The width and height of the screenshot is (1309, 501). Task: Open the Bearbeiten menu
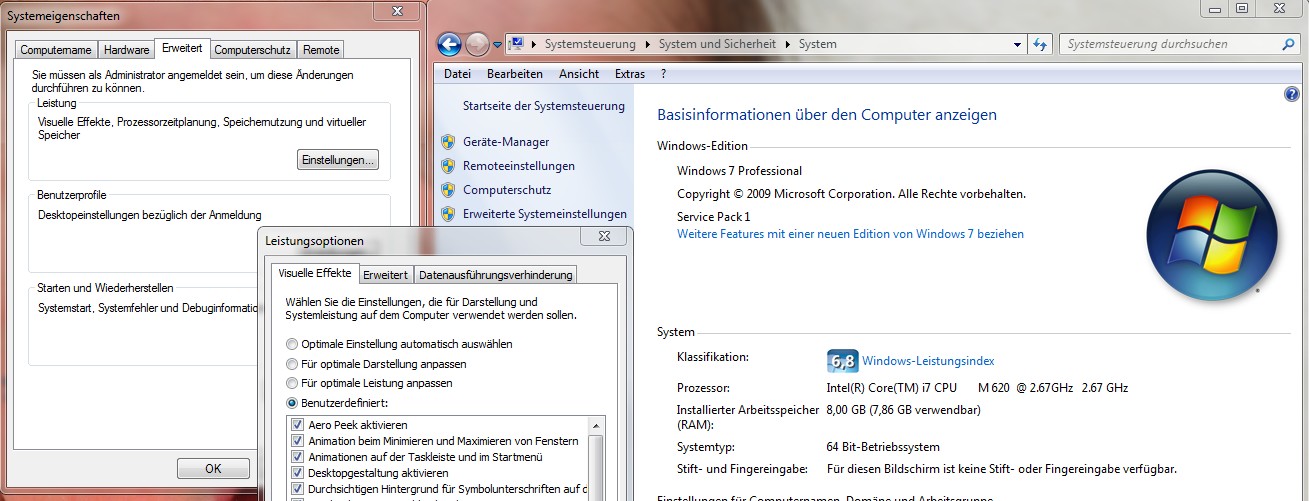(x=515, y=74)
